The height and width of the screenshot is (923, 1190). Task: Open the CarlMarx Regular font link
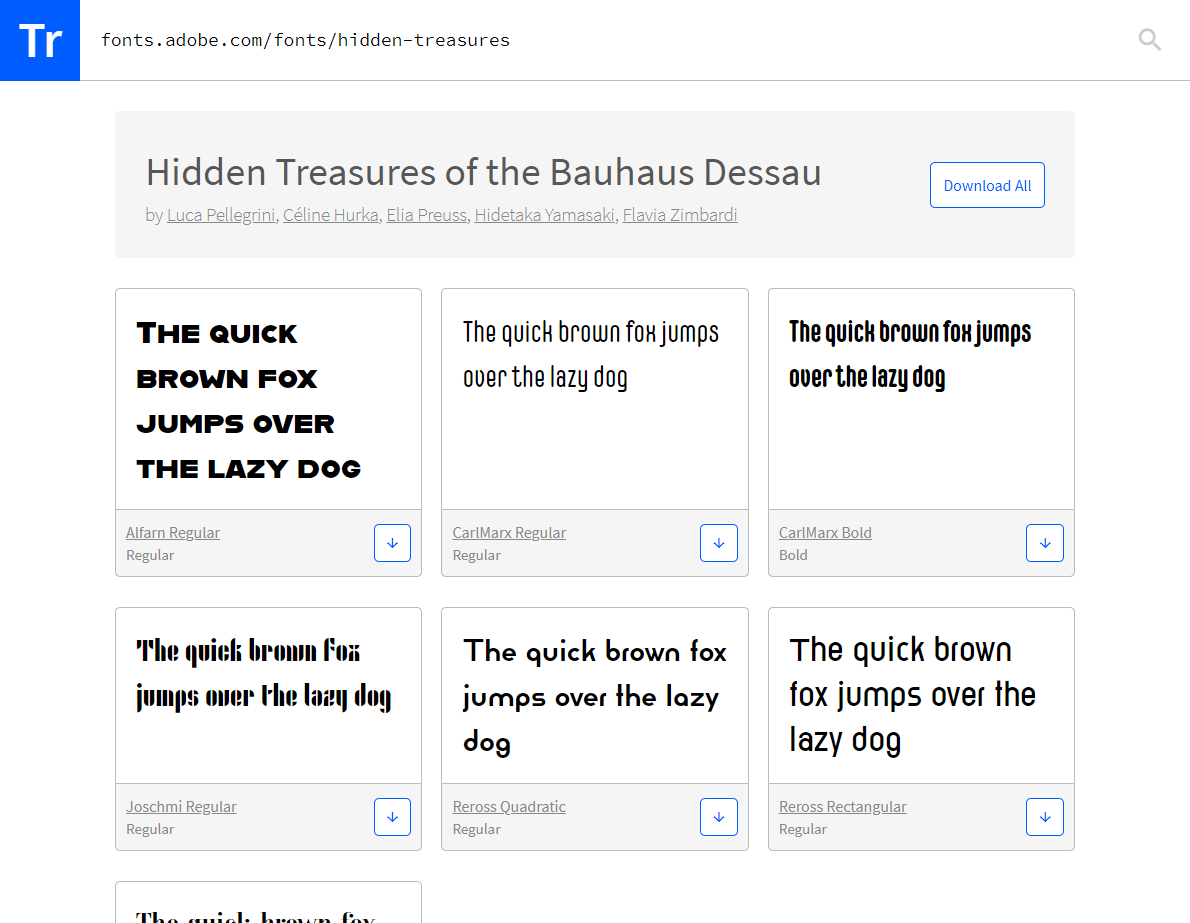click(x=509, y=533)
